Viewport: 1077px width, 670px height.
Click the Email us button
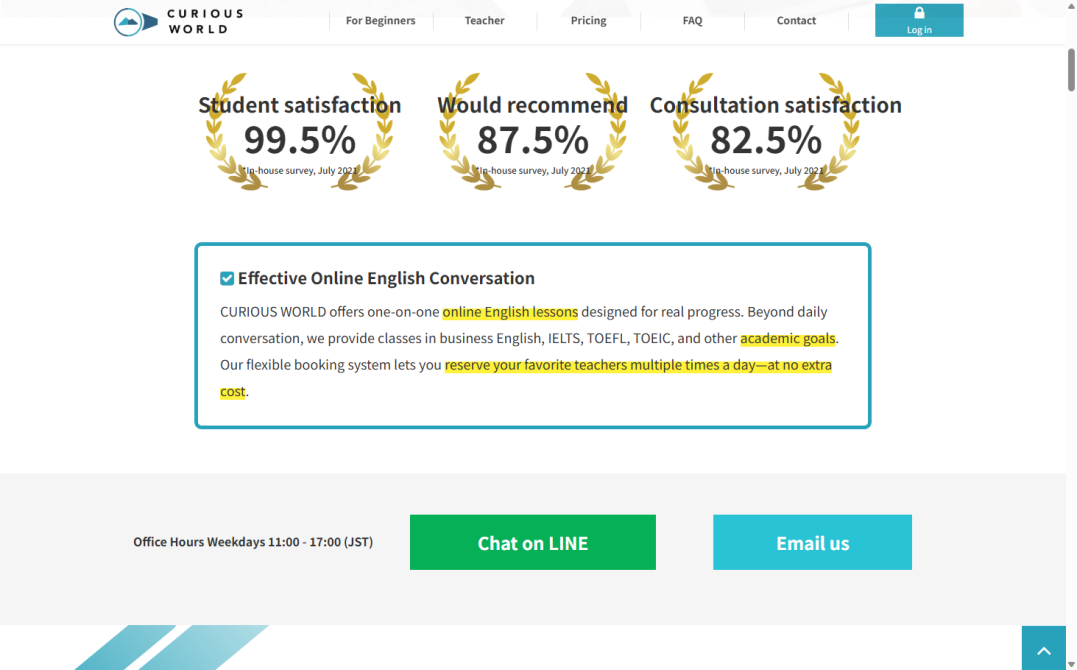coord(813,542)
